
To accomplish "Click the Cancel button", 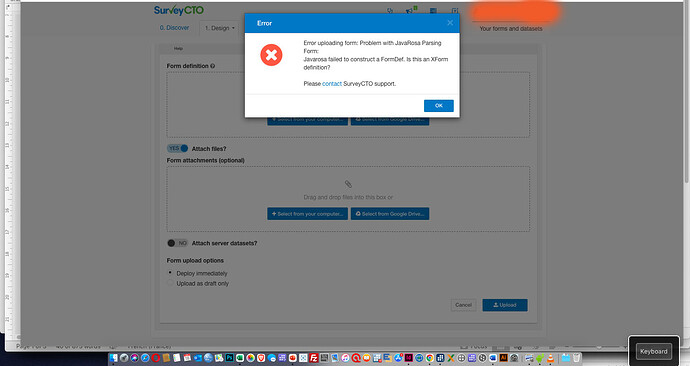I will point(463,305).
